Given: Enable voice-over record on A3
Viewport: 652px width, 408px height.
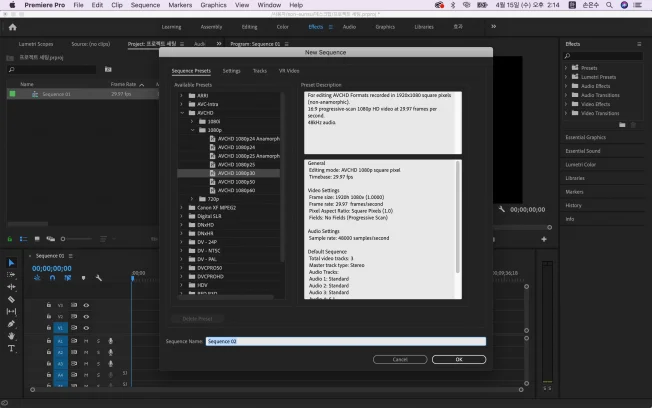Looking at the screenshot, I should 111,363.
